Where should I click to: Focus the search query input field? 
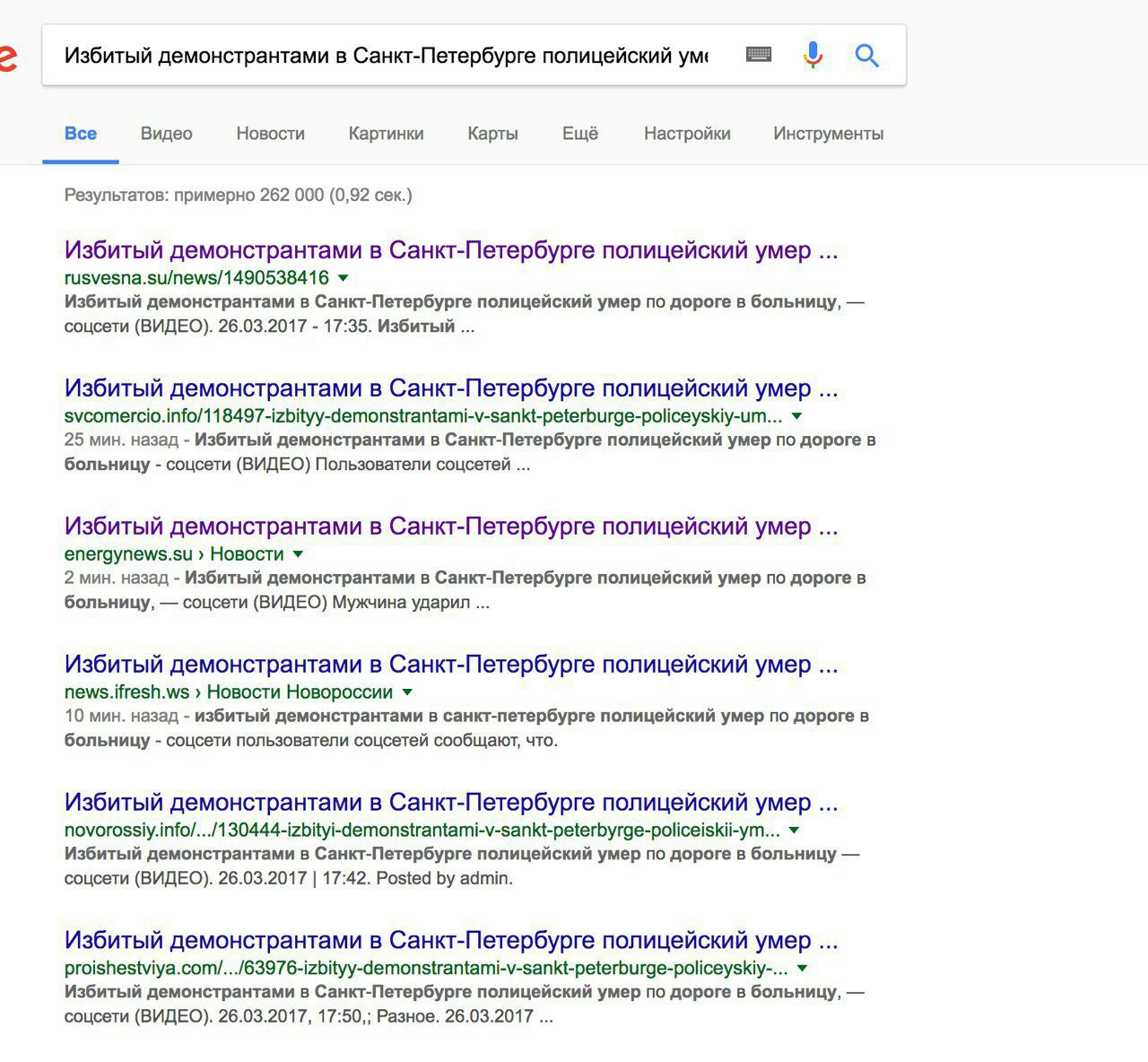386,56
